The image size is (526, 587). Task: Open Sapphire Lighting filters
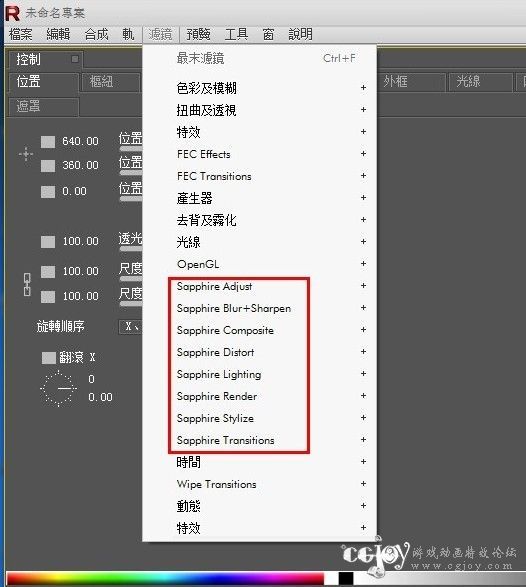(259, 374)
